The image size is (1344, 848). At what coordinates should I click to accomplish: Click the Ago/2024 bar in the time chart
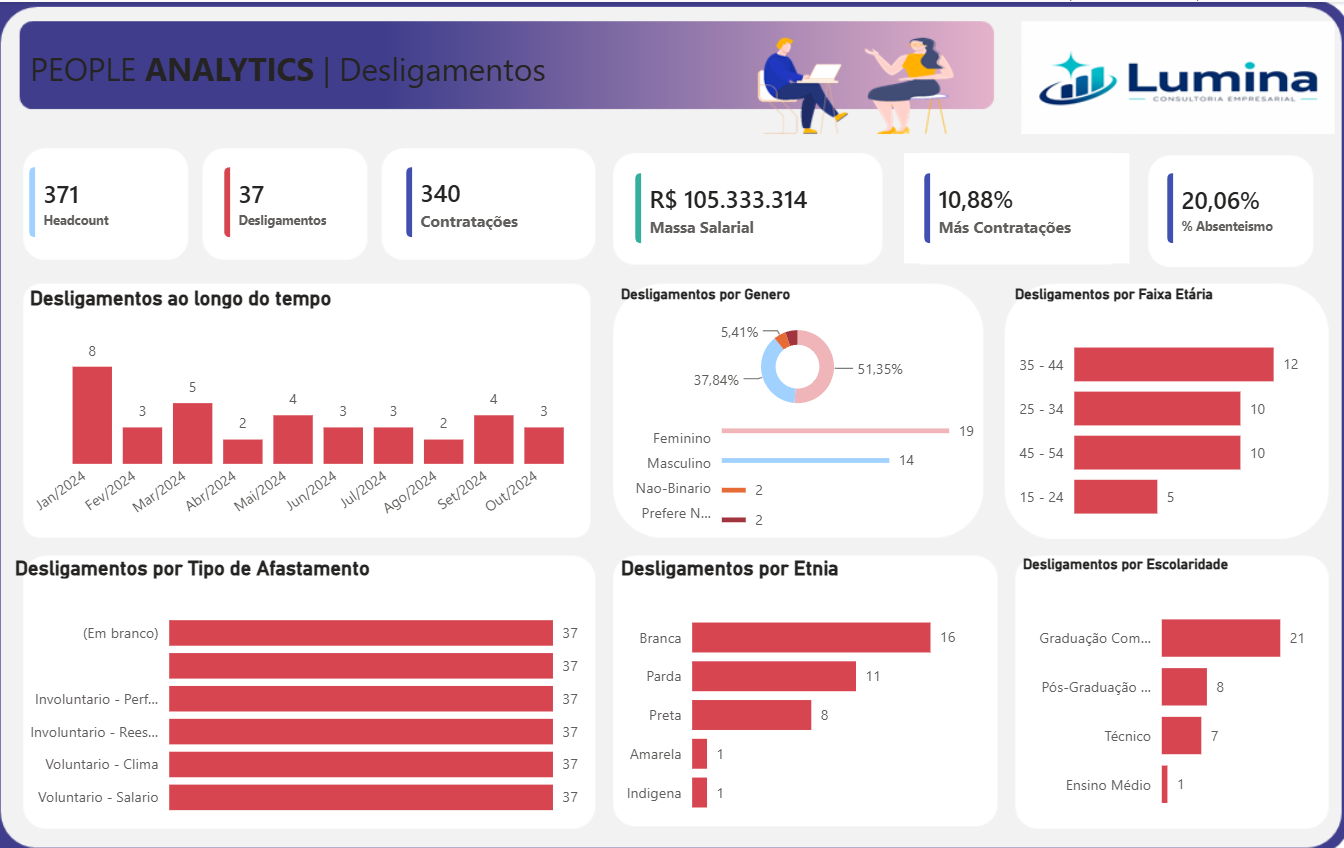coord(444,452)
